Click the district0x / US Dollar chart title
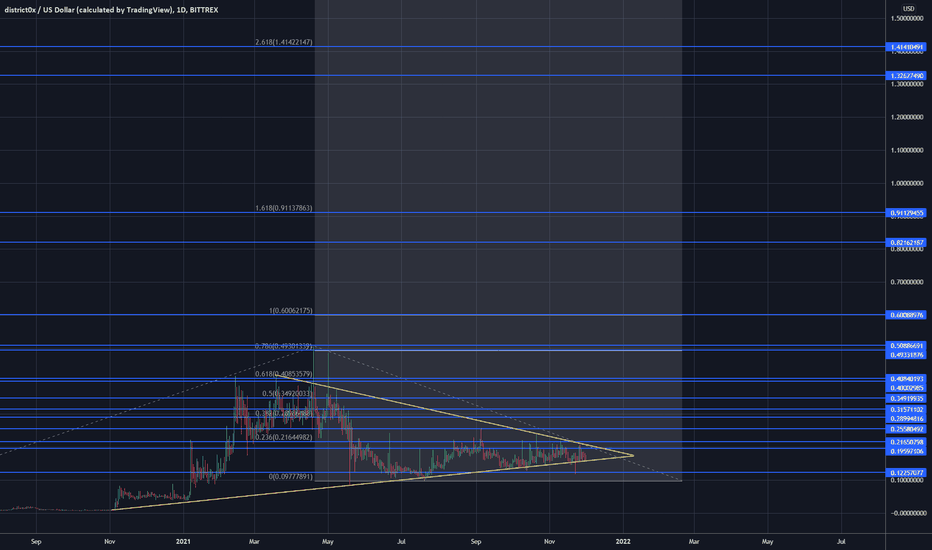This screenshot has width=932, height=550. click(112, 10)
